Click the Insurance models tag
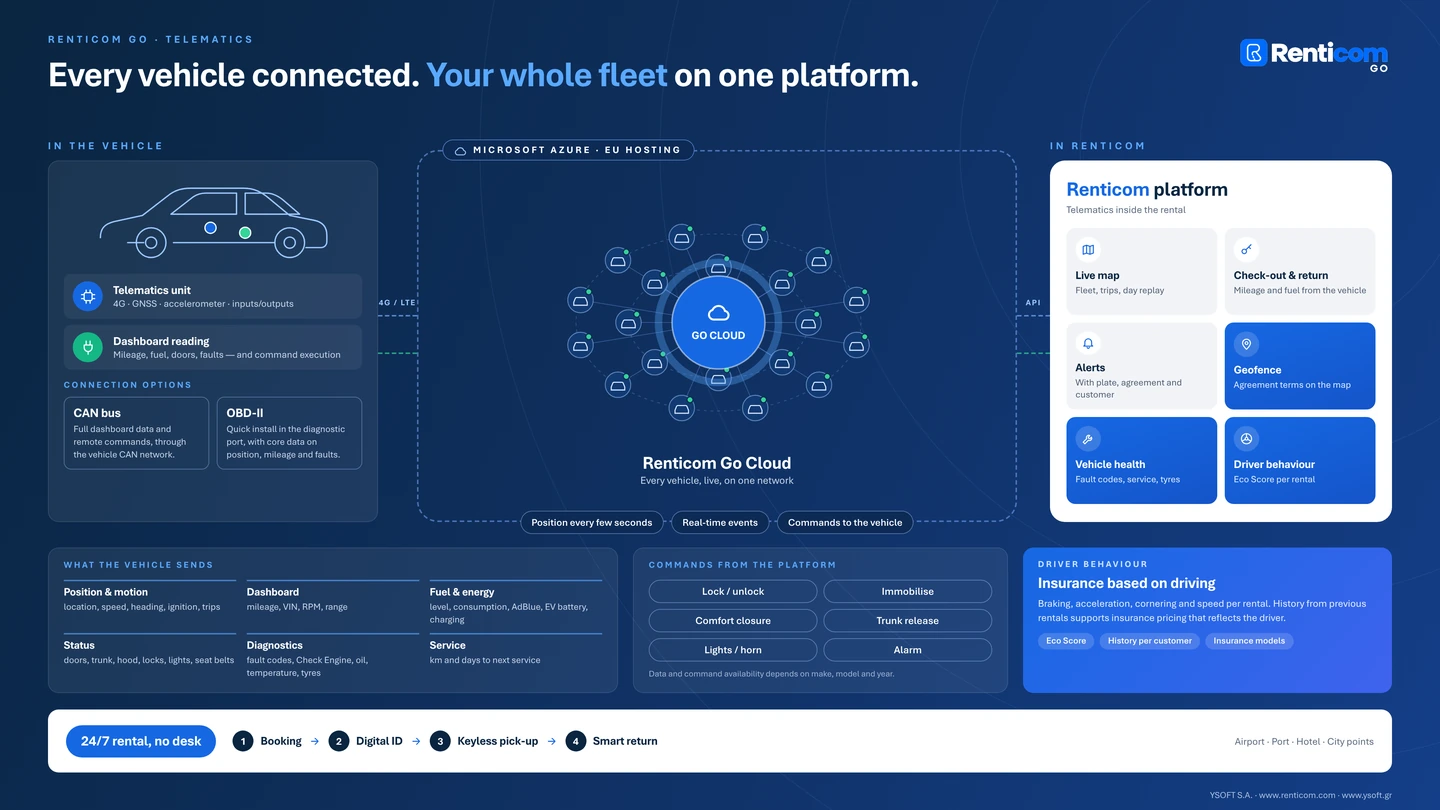The width and height of the screenshot is (1440, 810). pyautogui.click(x=1249, y=641)
